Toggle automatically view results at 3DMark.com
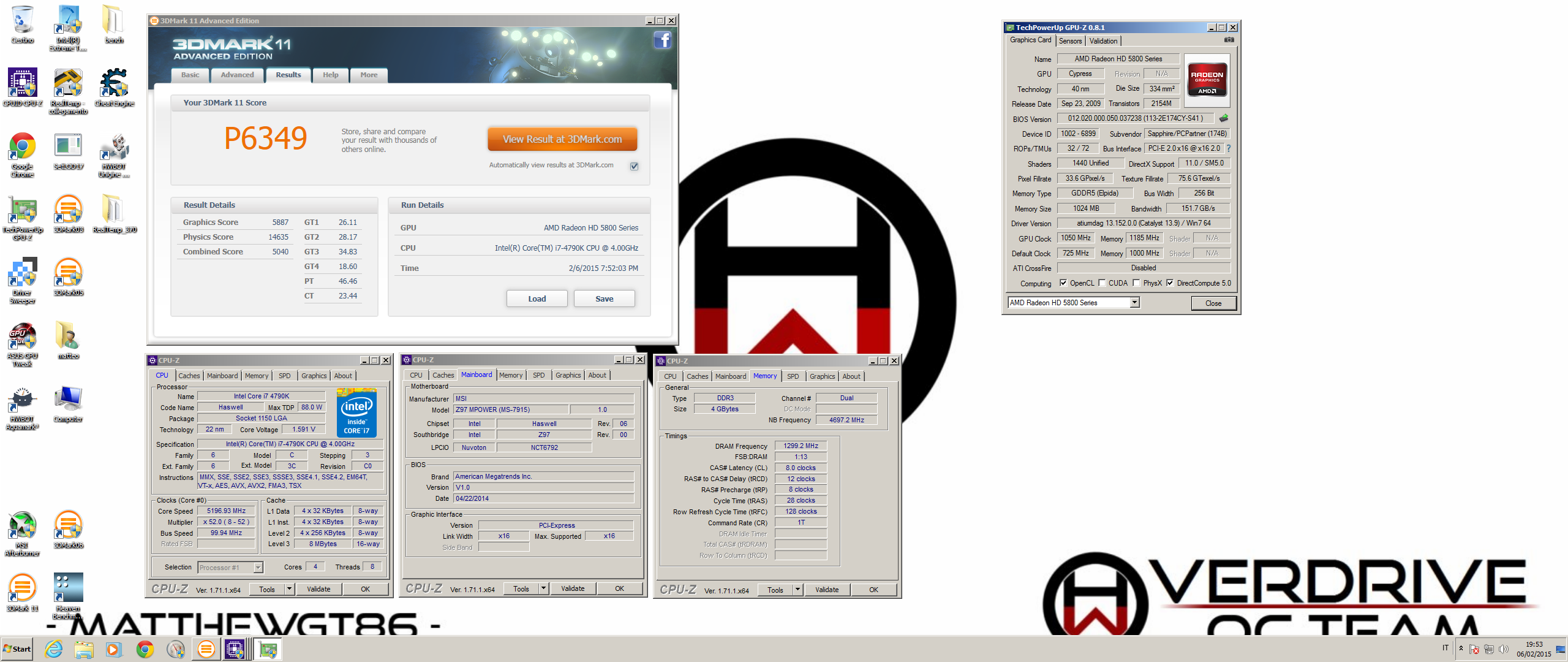 [635, 166]
